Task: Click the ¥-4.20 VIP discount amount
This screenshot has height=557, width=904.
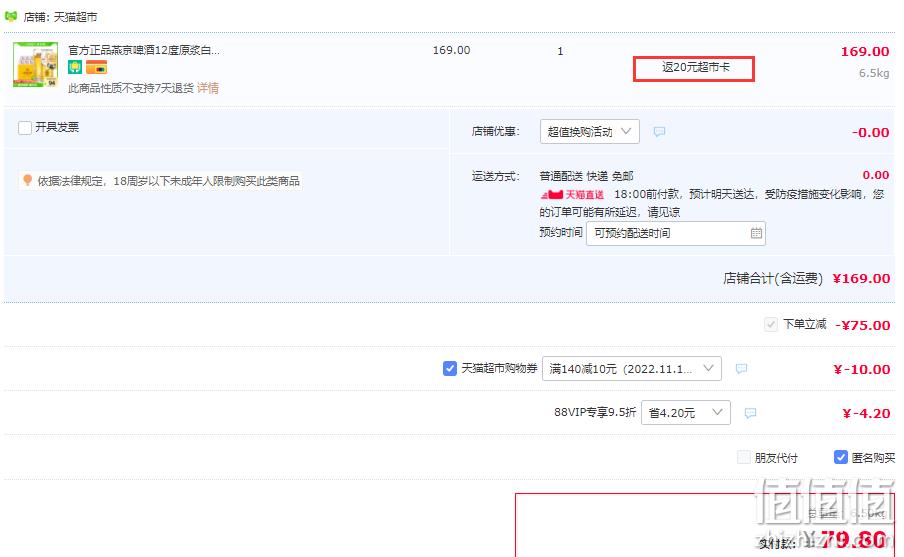Action: 866,413
